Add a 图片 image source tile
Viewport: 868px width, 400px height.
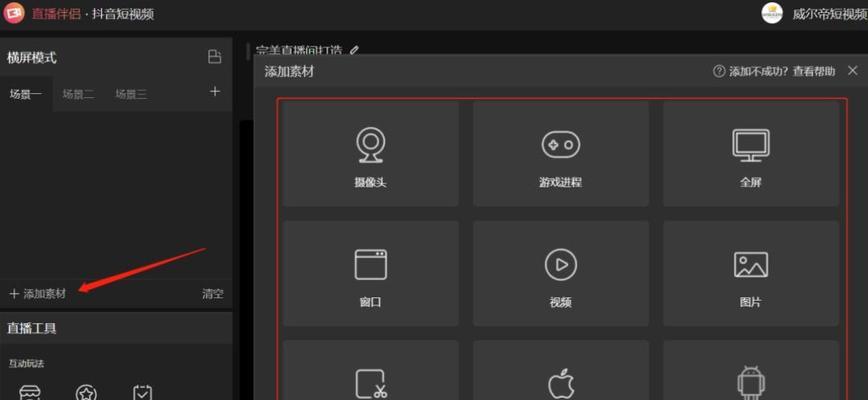coord(751,273)
